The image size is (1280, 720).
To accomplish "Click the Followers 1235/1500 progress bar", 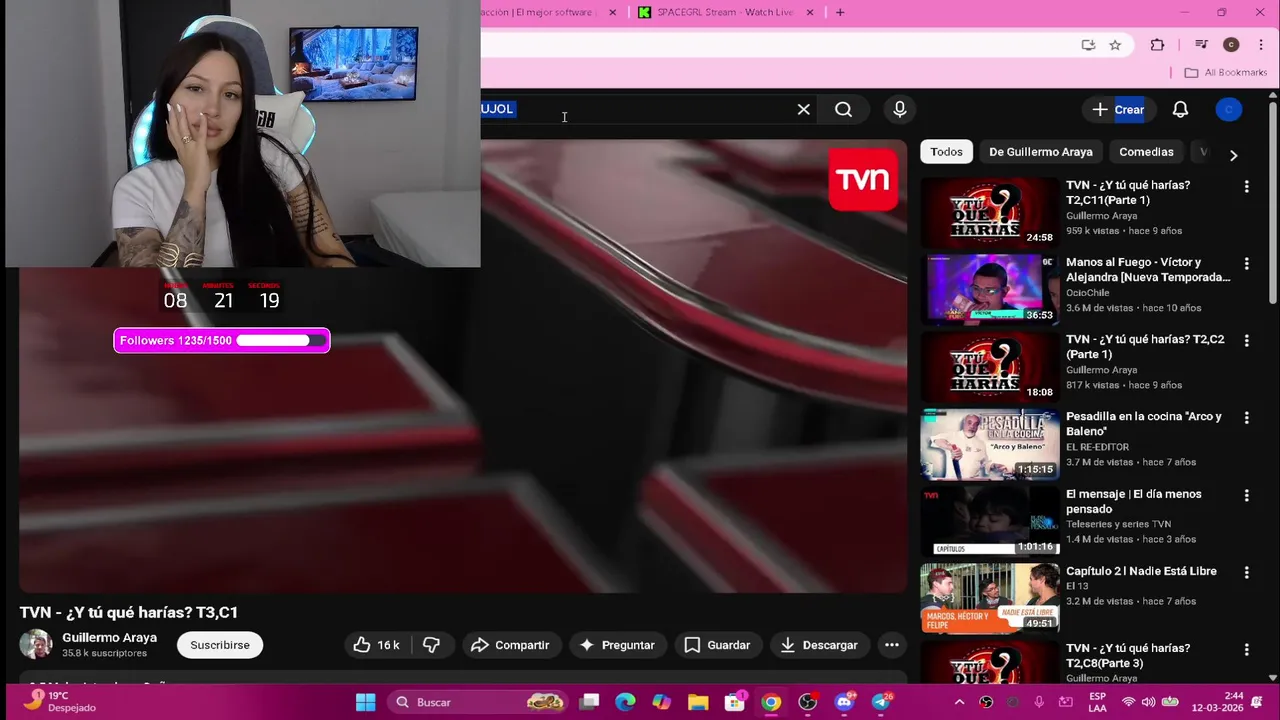I will coord(222,341).
